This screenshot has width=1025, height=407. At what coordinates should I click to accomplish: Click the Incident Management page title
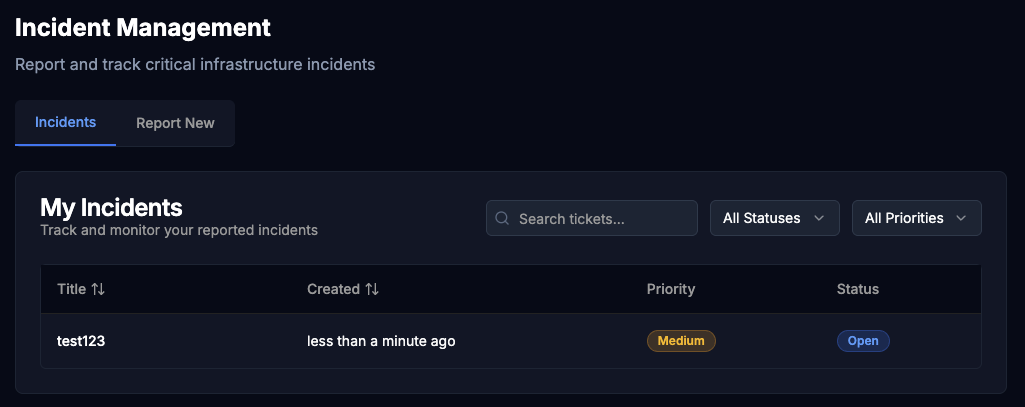[143, 27]
